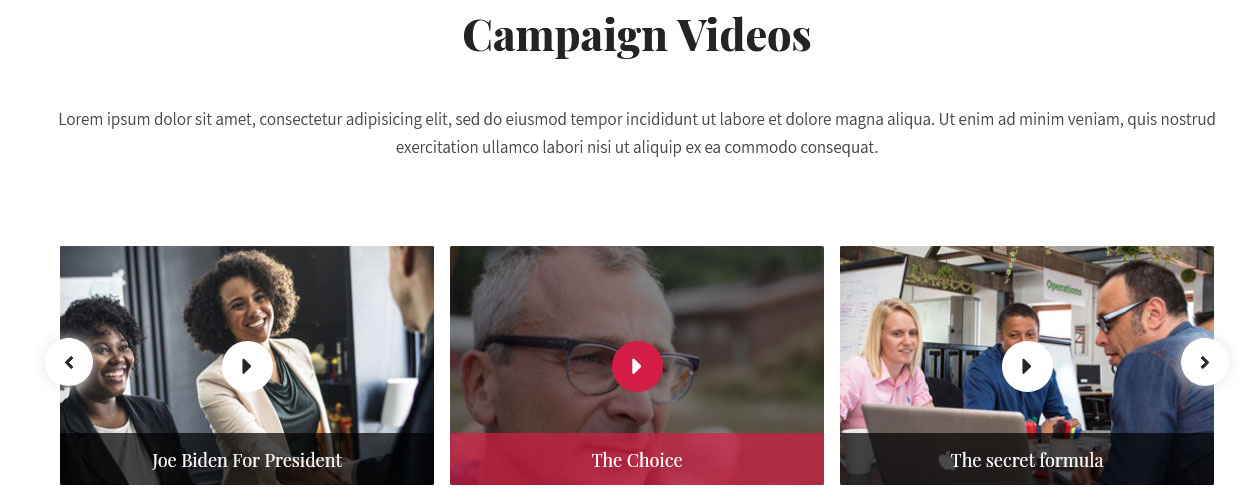1257x501 pixels.
Task: Select the red 'The Choice' caption bar
Action: click(637, 459)
